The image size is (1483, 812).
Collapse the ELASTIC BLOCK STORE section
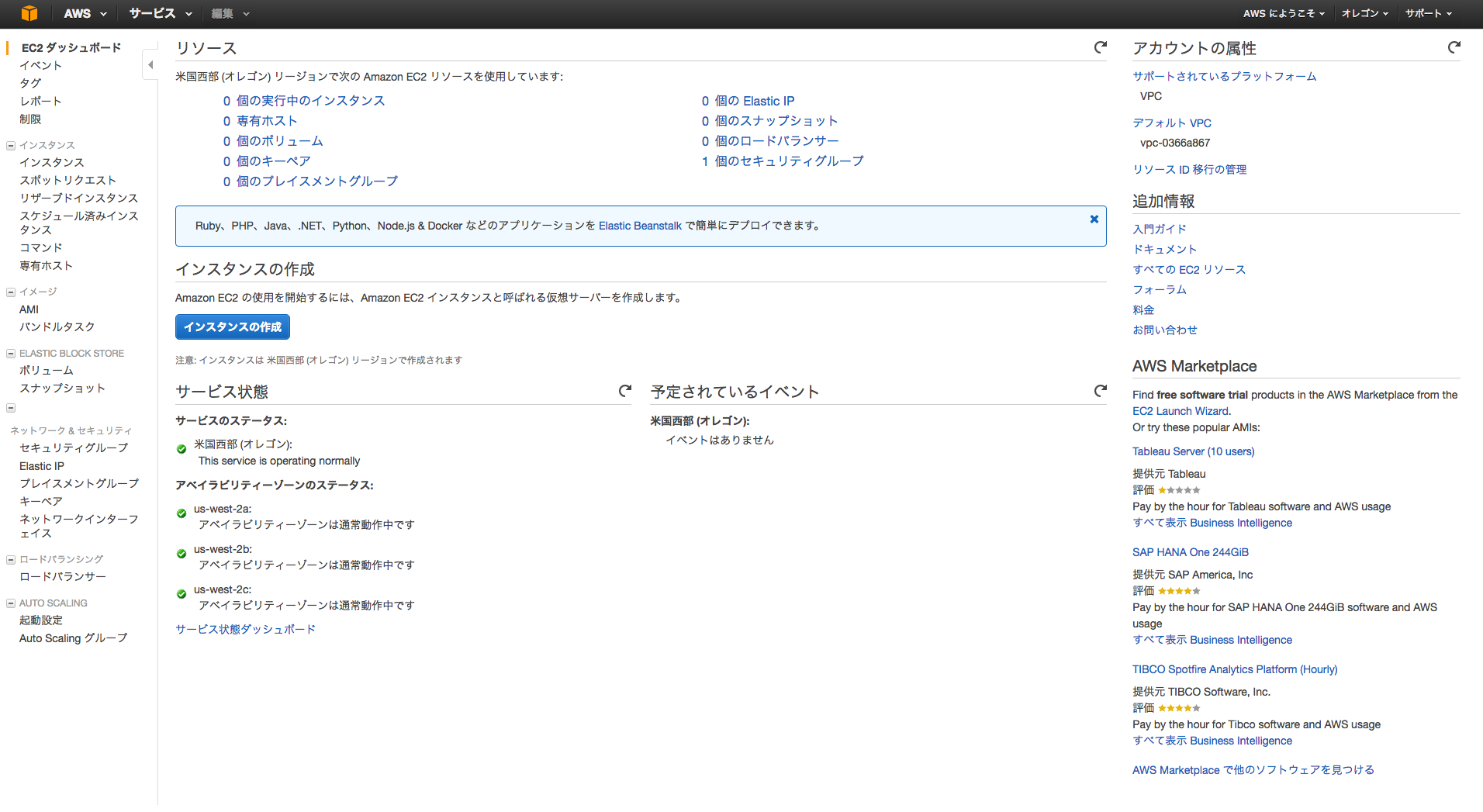point(10,353)
